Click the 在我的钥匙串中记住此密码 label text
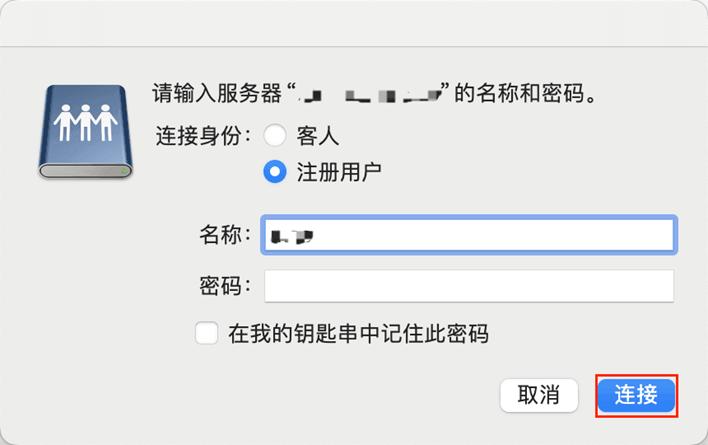 click(x=358, y=333)
